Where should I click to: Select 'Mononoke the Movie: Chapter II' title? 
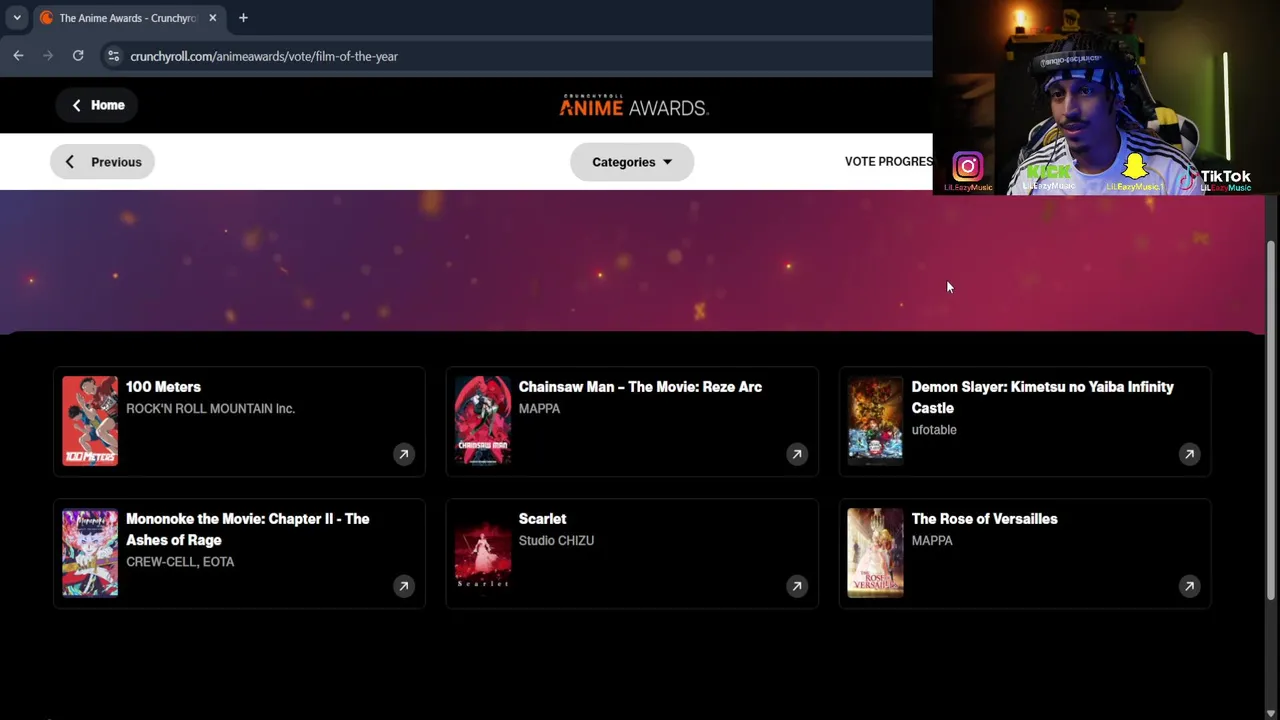pyautogui.click(x=248, y=529)
